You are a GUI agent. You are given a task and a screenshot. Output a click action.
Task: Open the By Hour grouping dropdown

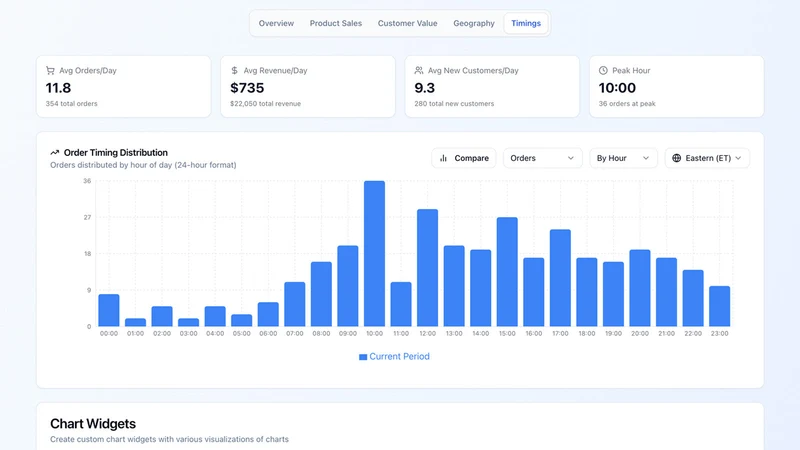tap(622, 158)
